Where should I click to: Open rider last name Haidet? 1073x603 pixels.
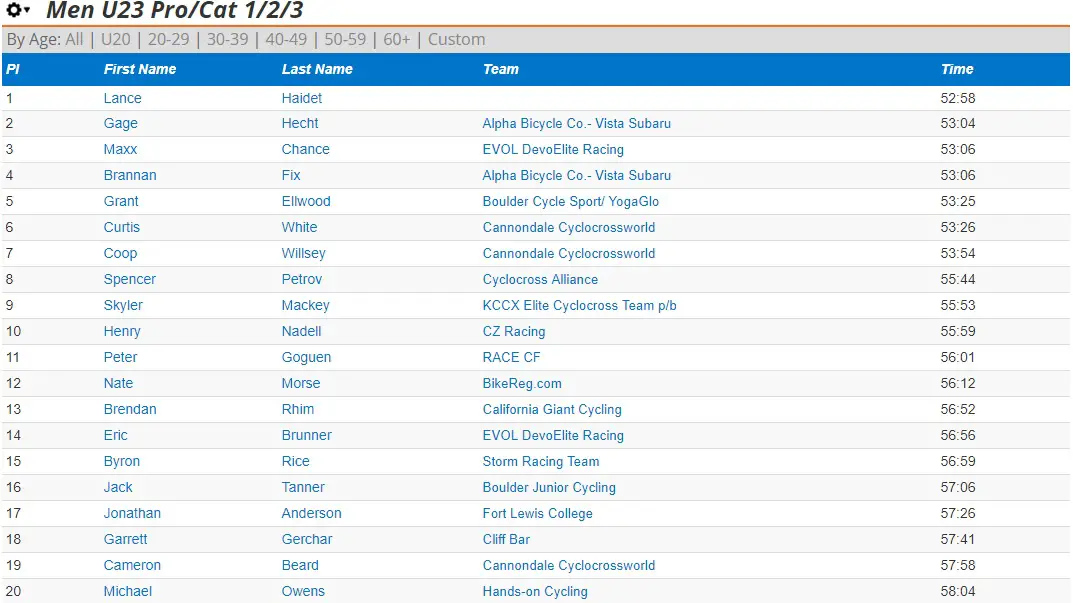[x=302, y=98]
